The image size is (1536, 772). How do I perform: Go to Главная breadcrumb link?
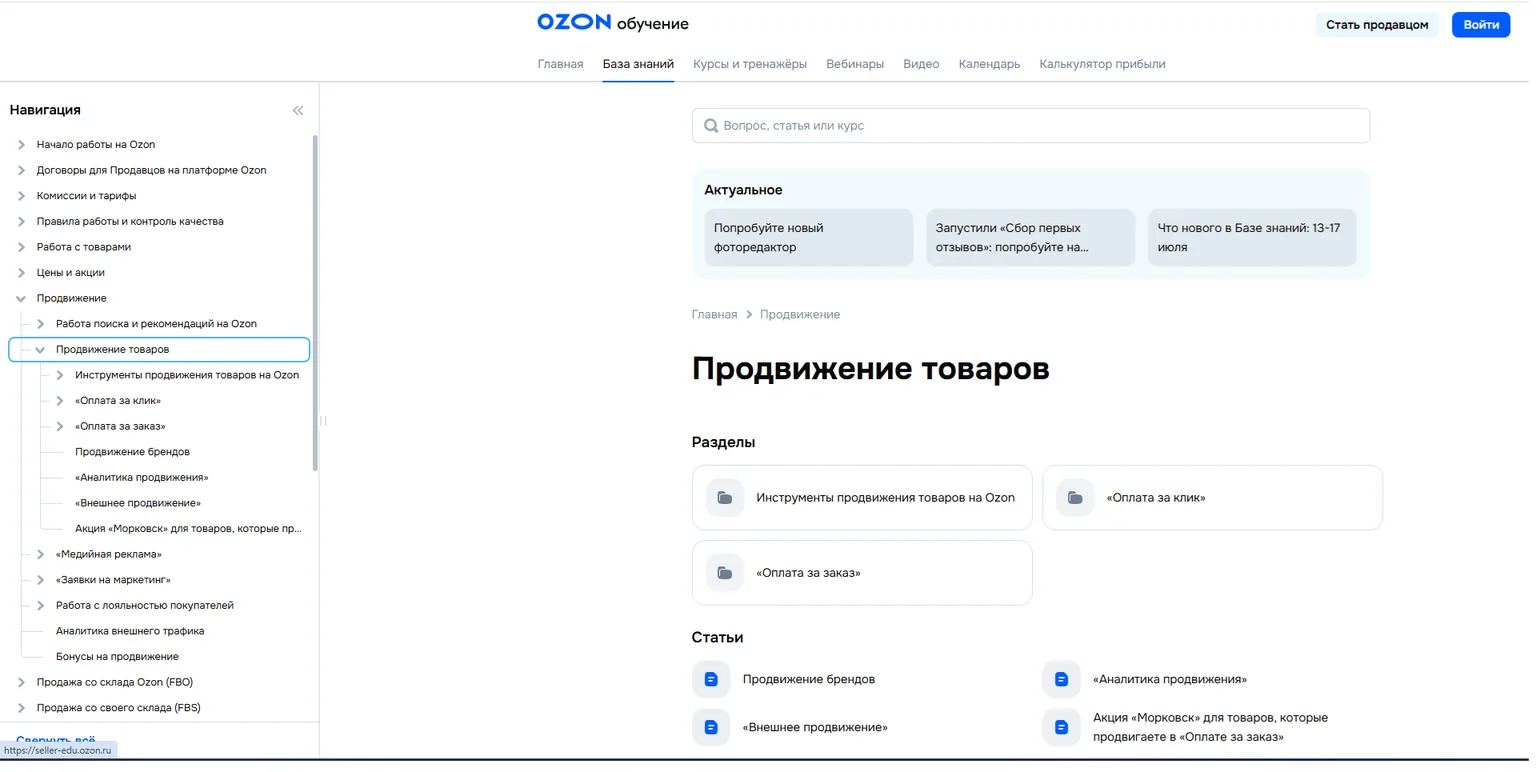coord(714,315)
